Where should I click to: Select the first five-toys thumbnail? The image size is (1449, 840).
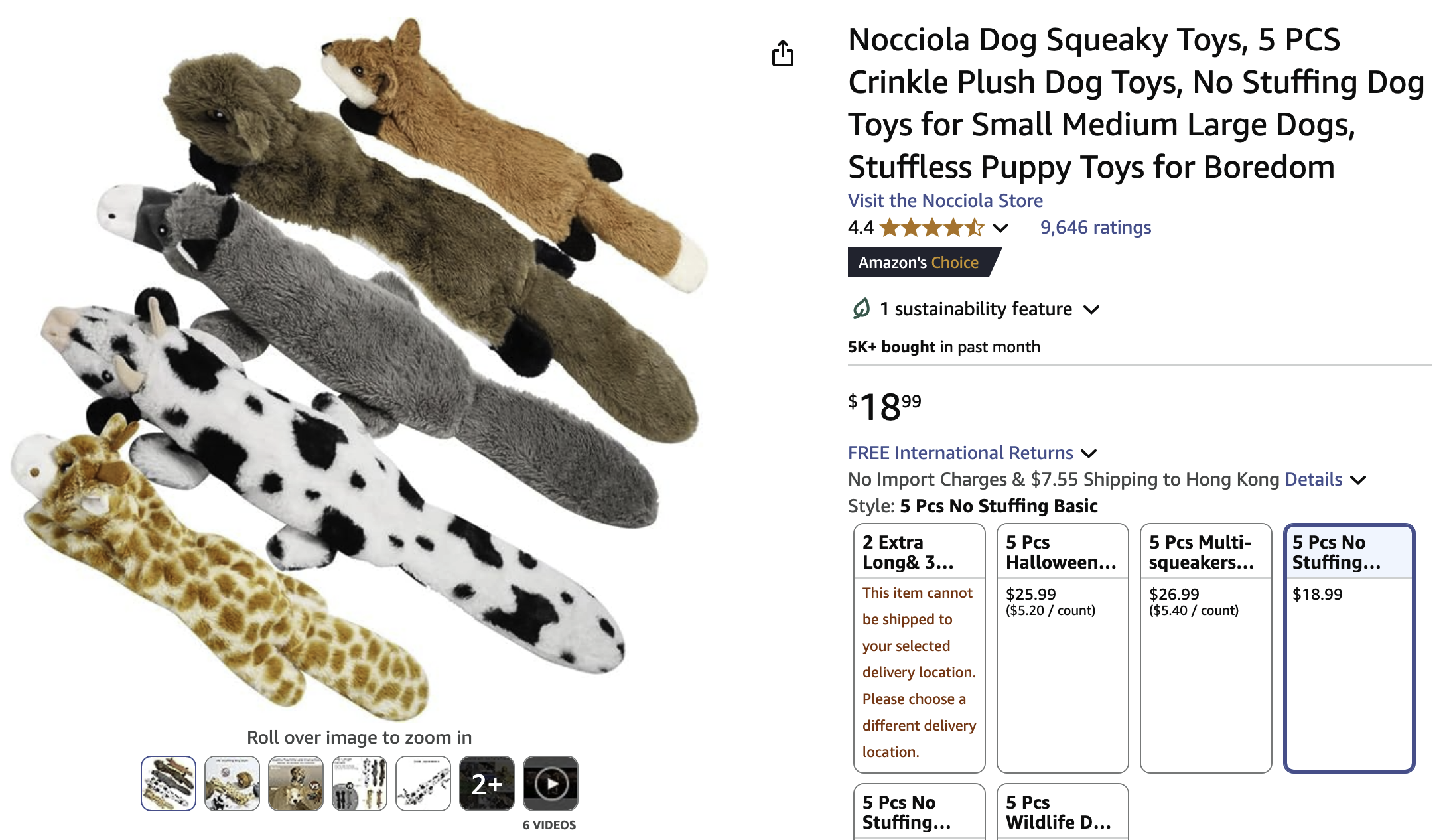coord(169,784)
